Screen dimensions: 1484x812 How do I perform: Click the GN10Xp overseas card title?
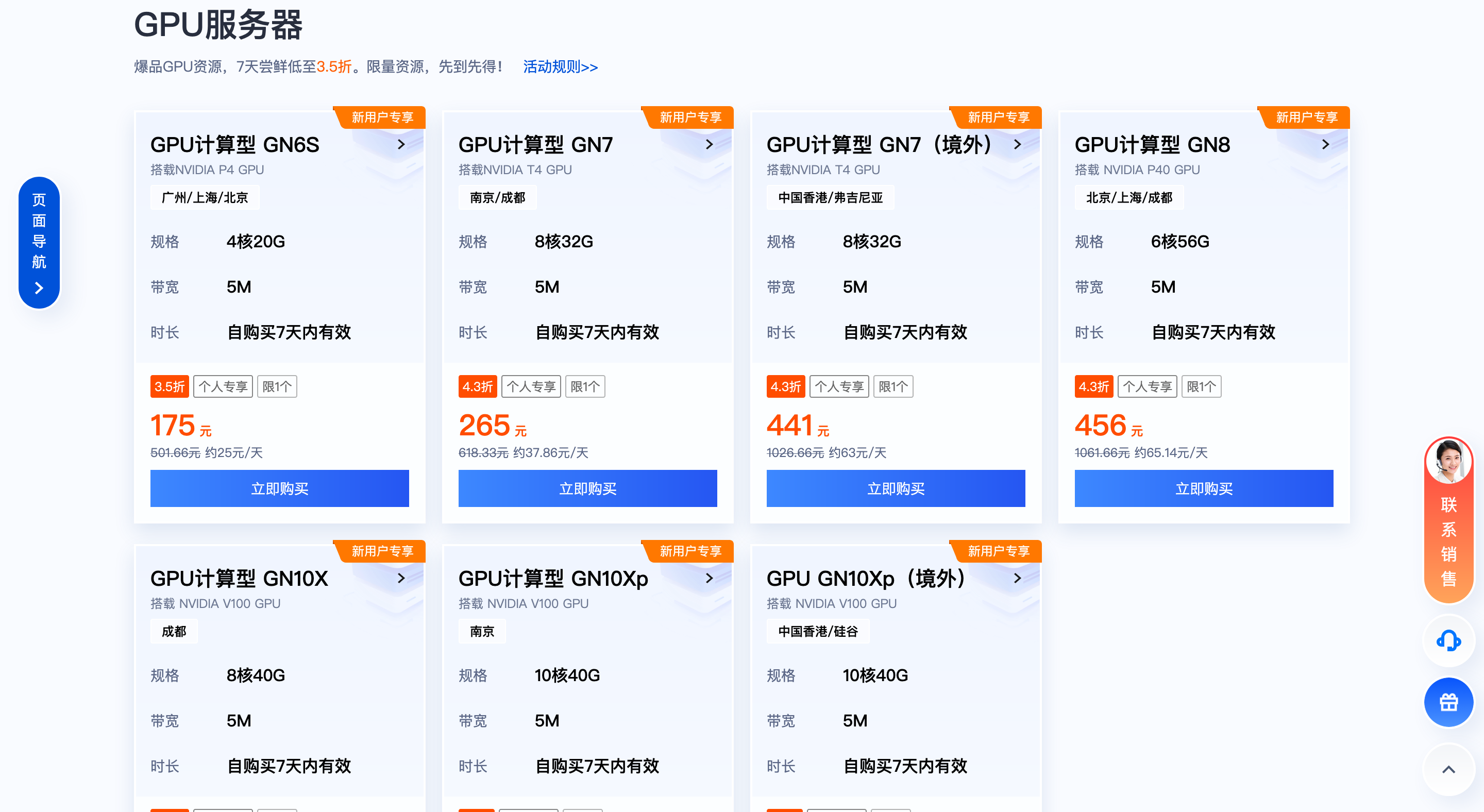pyautogui.click(x=865, y=578)
